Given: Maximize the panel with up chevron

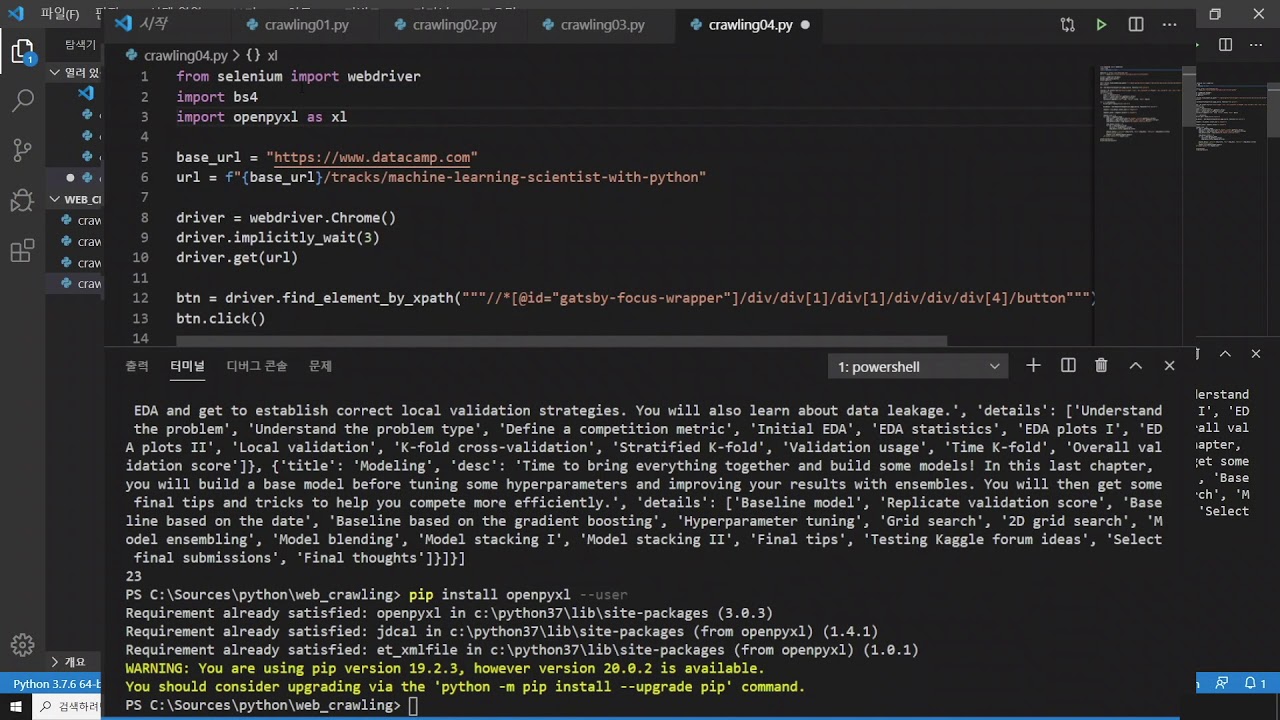Looking at the screenshot, I should (x=1135, y=366).
